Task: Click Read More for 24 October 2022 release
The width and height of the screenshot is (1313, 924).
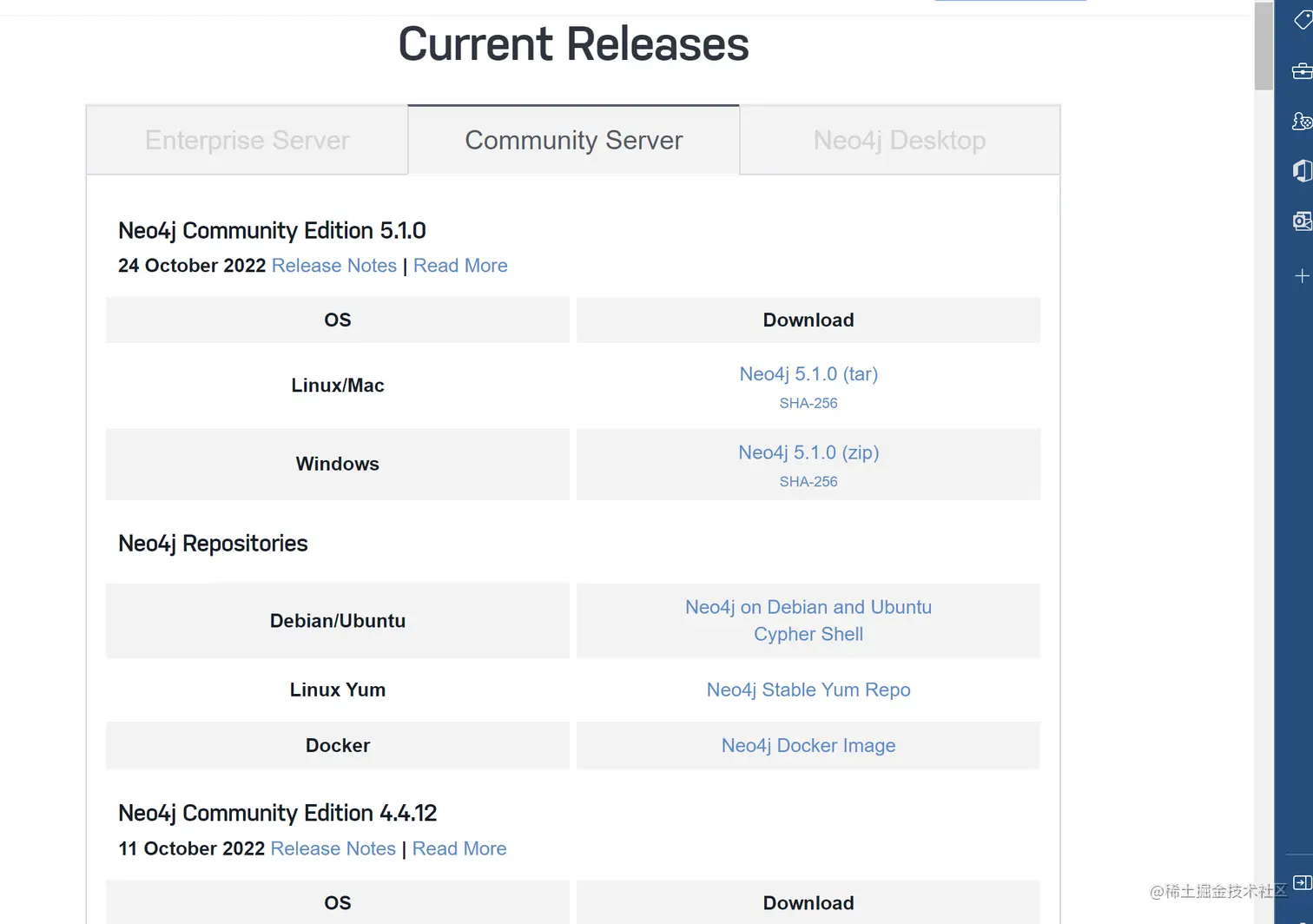Action: tap(460, 266)
